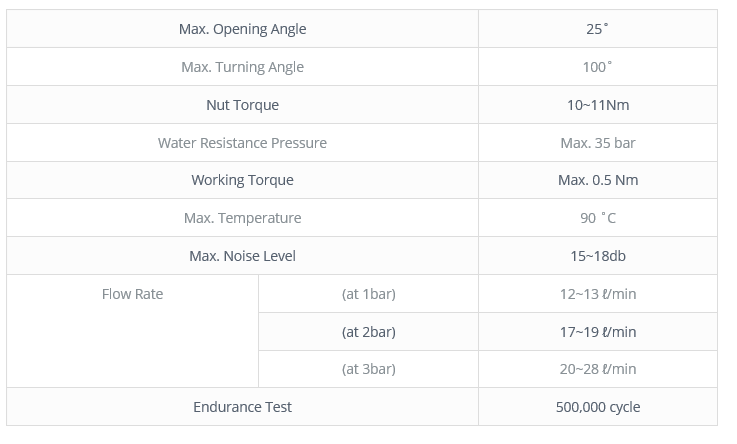Viewport: 737px width, 444px height.
Task: Click the Working Torque label
Action: pos(243,180)
